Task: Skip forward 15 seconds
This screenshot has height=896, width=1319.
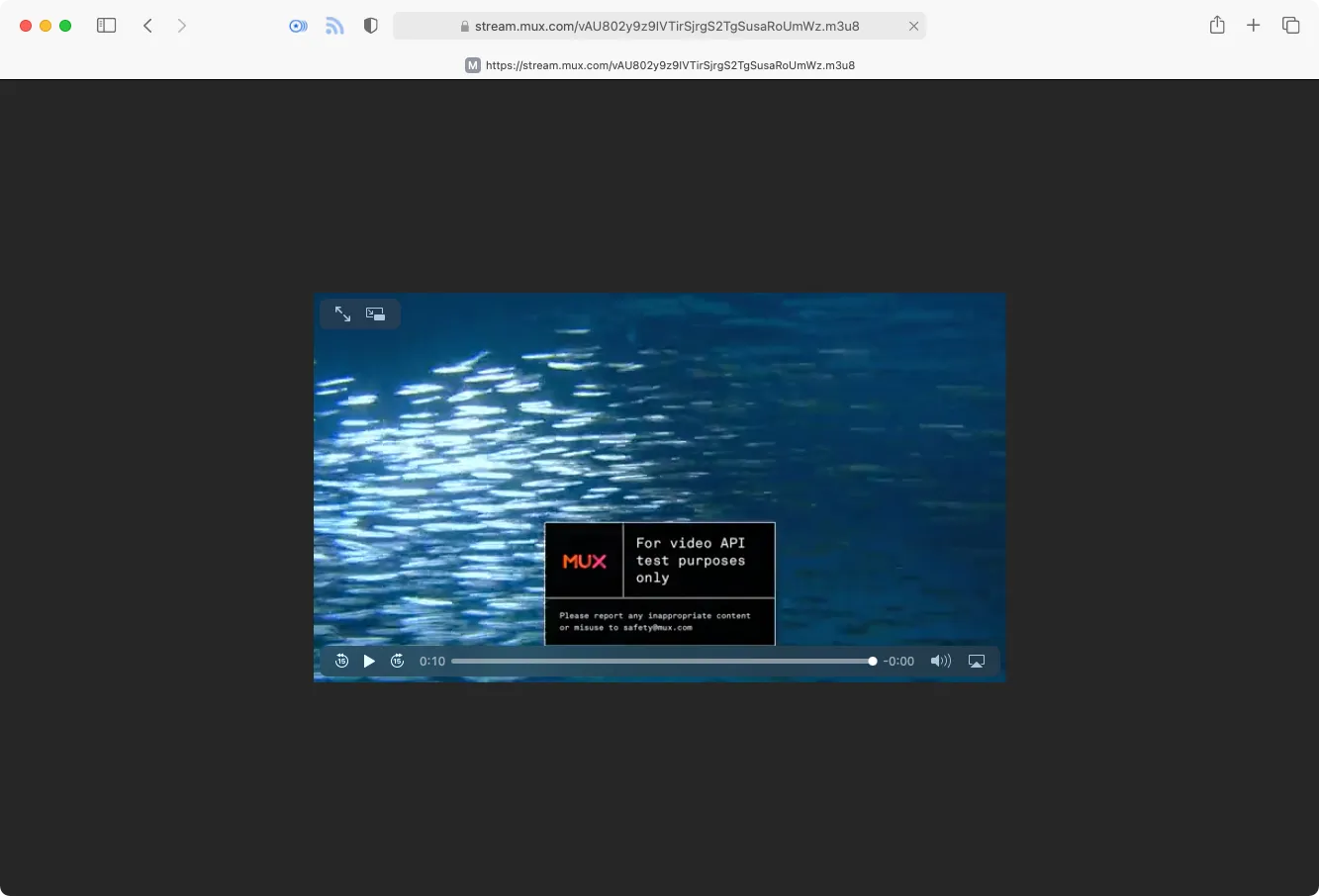Action: click(398, 661)
